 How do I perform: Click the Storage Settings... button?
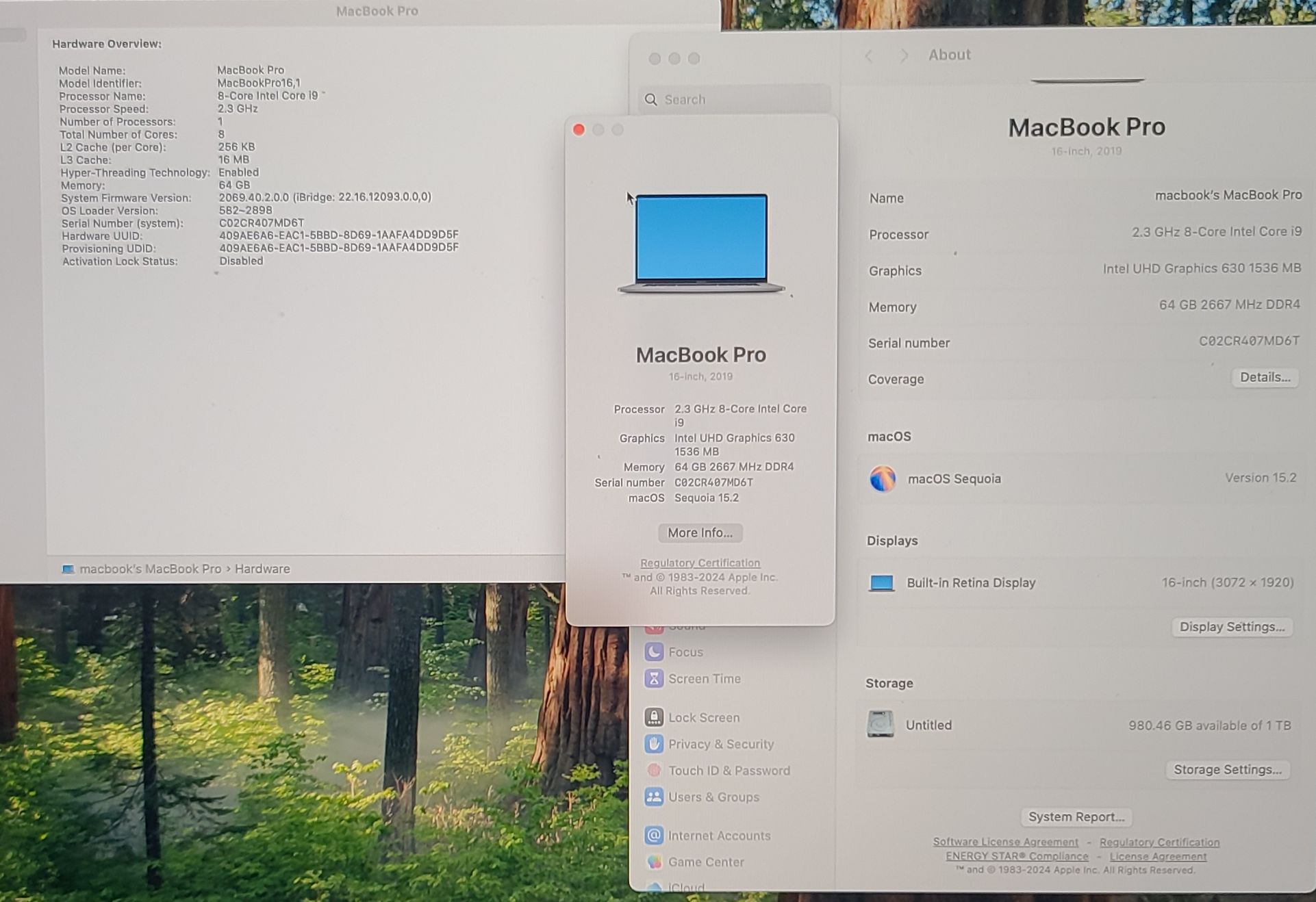pos(1227,769)
